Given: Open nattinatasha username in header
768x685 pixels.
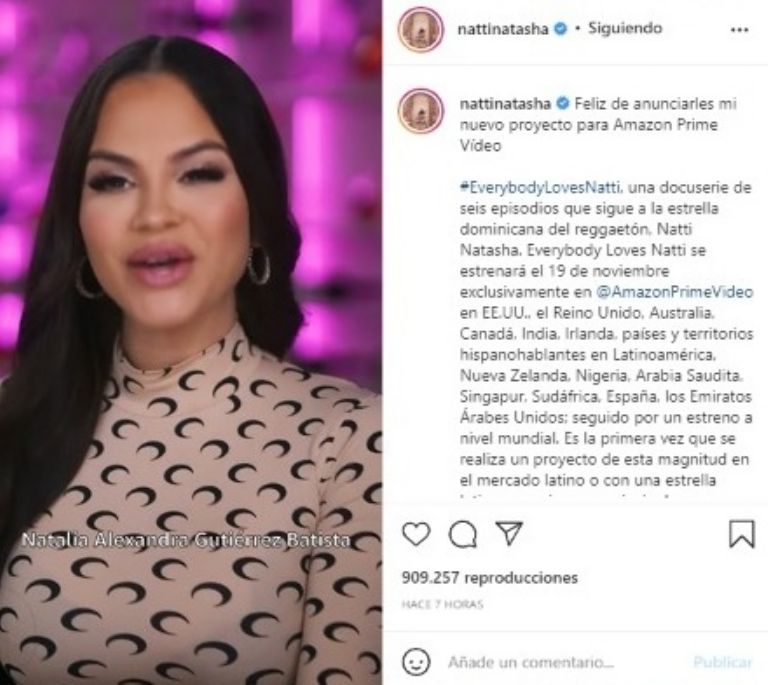Looking at the screenshot, I should tap(503, 29).
